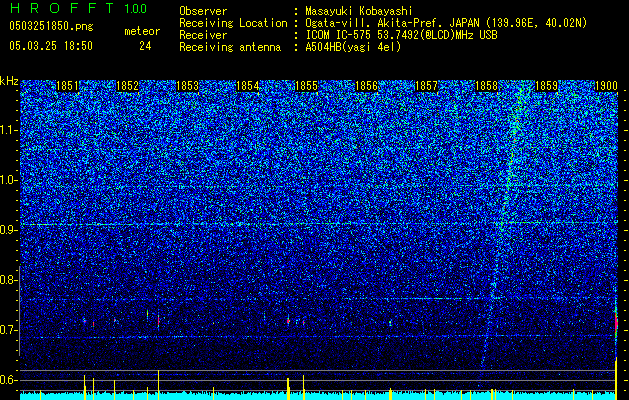
Task: Click the strong red echo at 1900
Action: (x=616, y=323)
